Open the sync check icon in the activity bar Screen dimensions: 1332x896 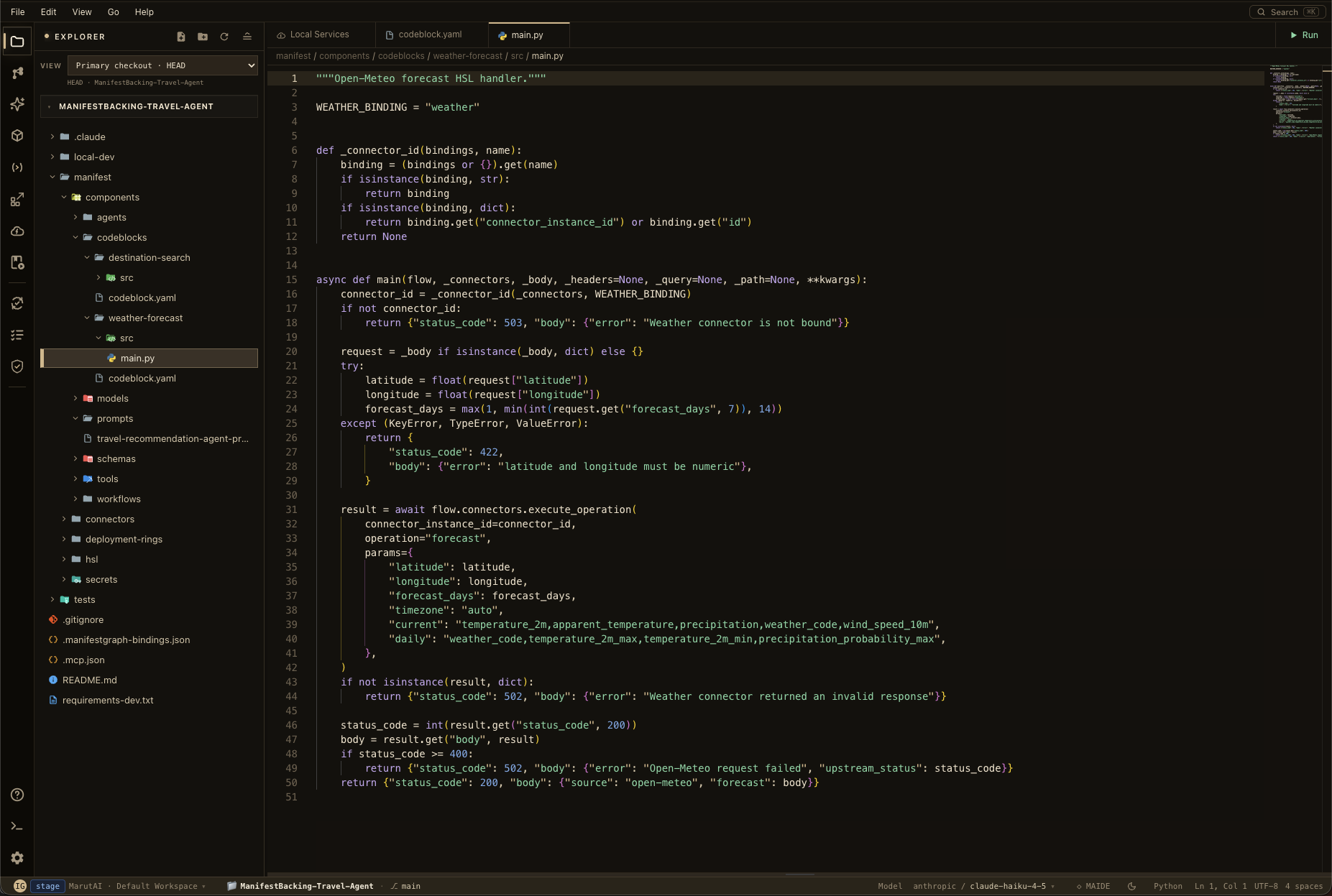(17, 303)
